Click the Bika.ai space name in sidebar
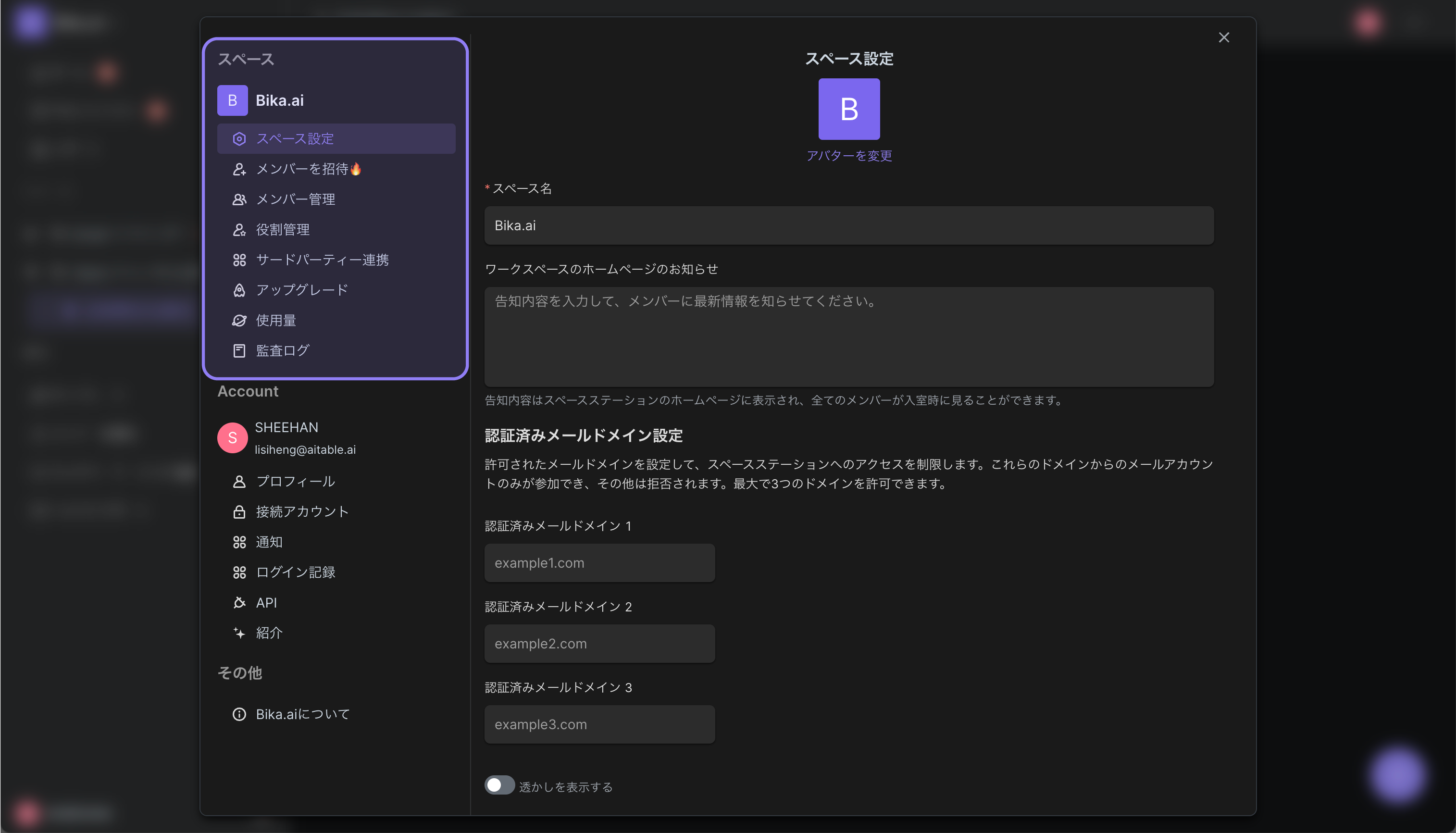The height and width of the screenshot is (833, 1456). click(280, 100)
